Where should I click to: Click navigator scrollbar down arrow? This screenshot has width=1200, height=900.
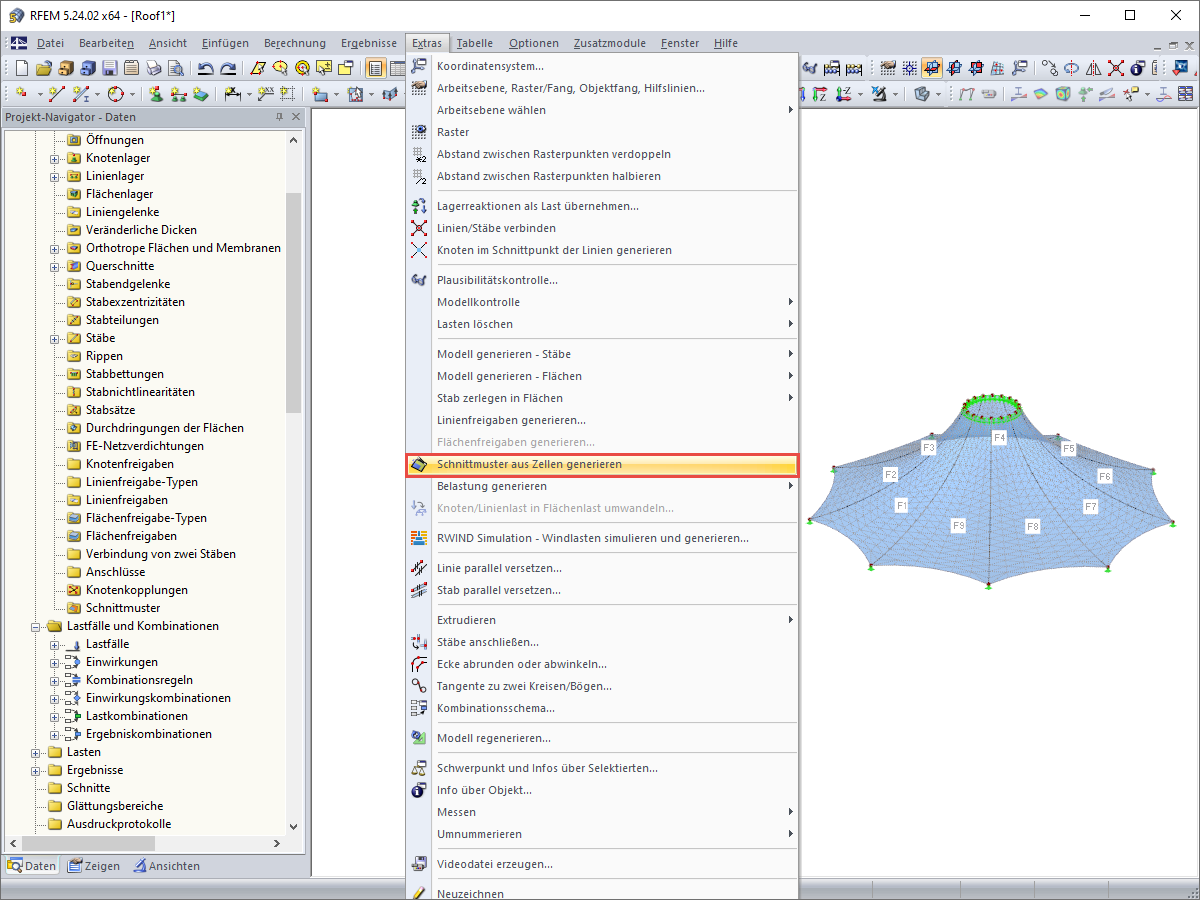click(293, 826)
